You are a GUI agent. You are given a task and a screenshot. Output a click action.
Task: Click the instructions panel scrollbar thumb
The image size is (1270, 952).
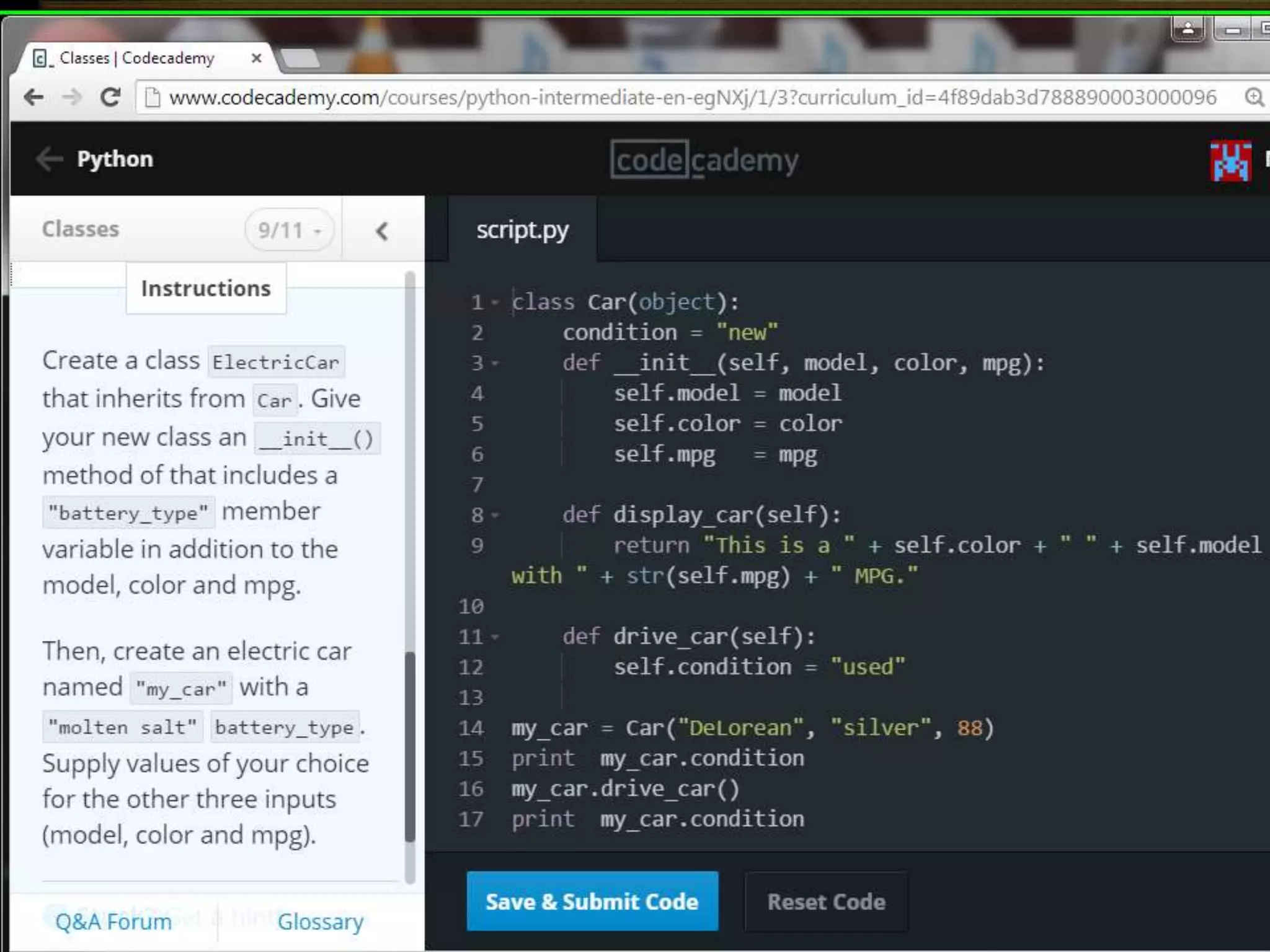click(410, 746)
